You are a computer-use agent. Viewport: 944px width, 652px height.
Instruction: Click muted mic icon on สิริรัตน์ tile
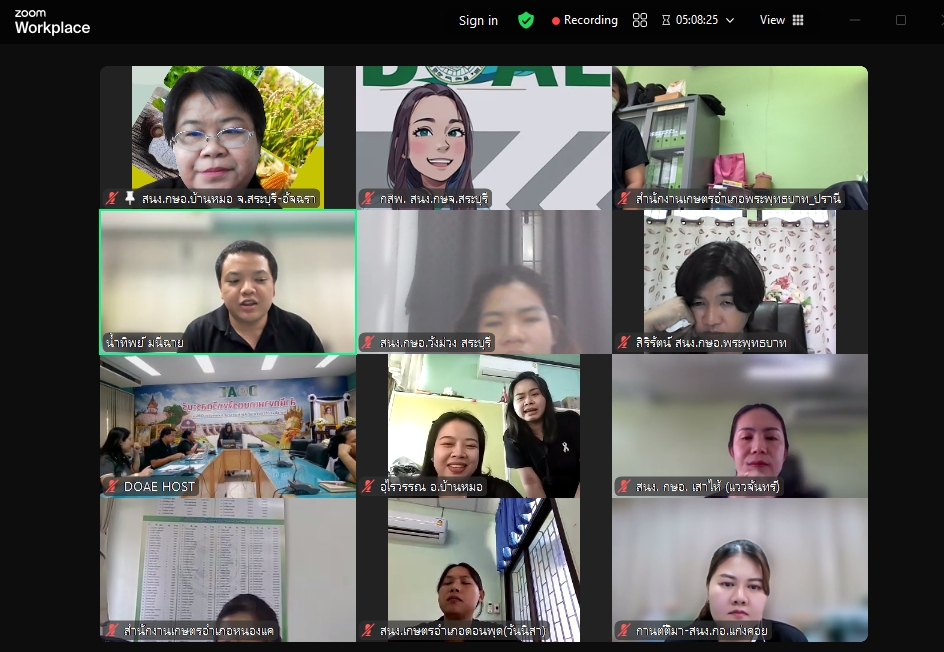(x=624, y=343)
